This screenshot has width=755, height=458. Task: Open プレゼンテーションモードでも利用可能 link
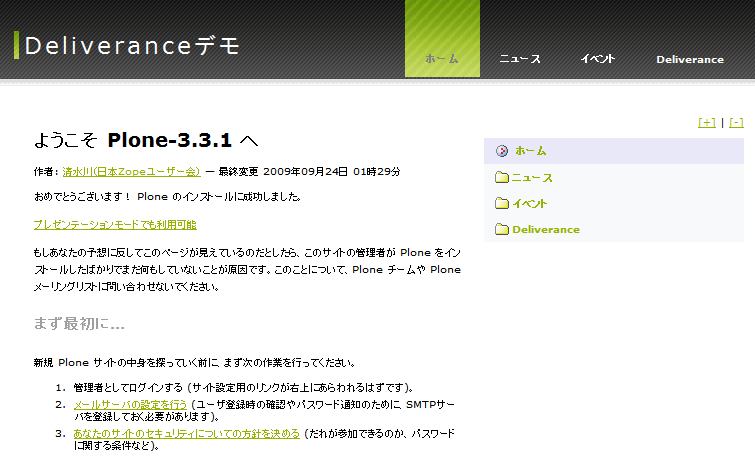(115, 224)
